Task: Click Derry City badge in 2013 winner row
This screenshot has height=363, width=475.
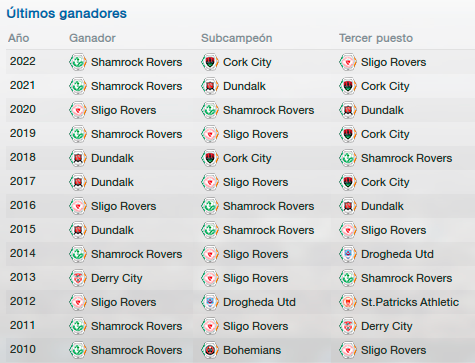Action: click(x=78, y=278)
